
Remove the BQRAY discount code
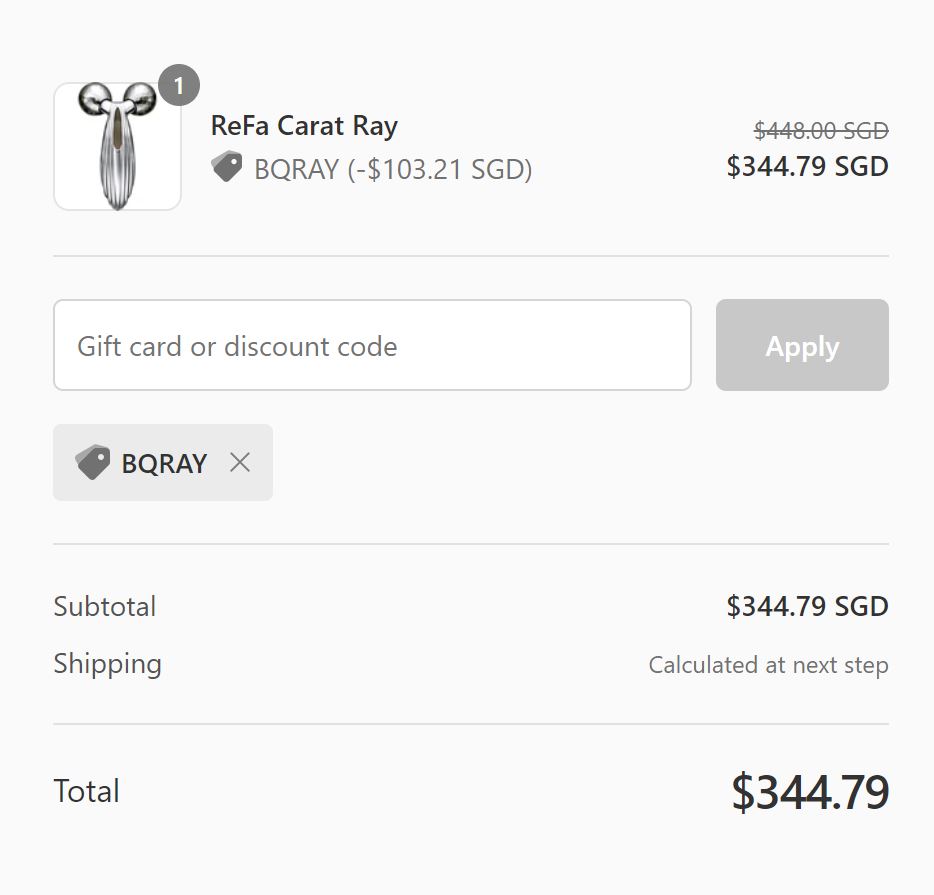tap(240, 462)
